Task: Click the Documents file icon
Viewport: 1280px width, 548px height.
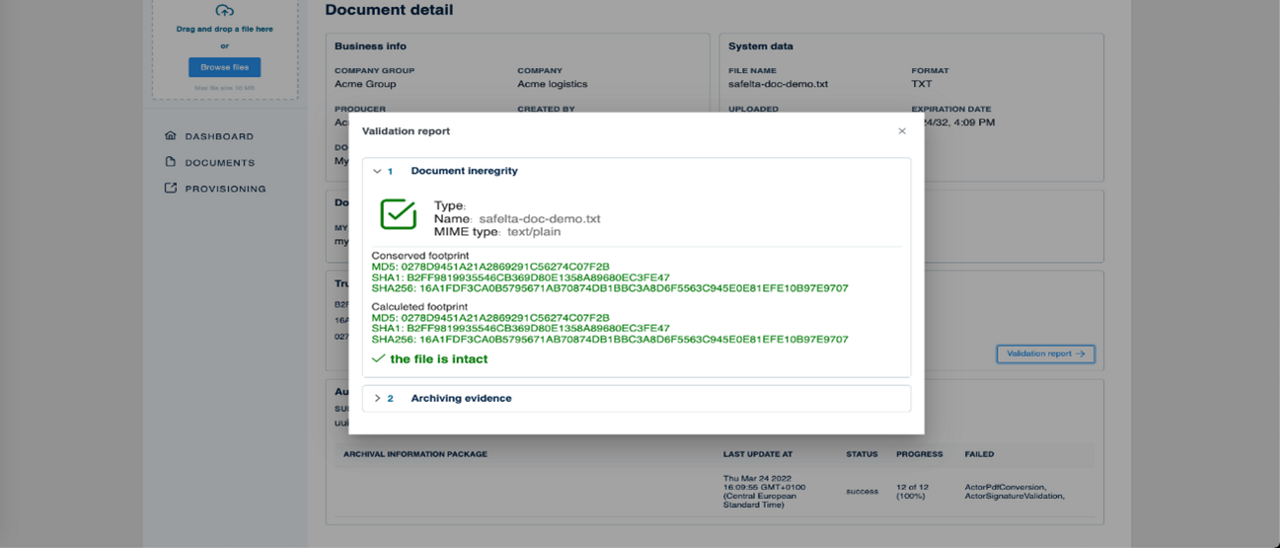Action: pyautogui.click(x=170, y=162)
